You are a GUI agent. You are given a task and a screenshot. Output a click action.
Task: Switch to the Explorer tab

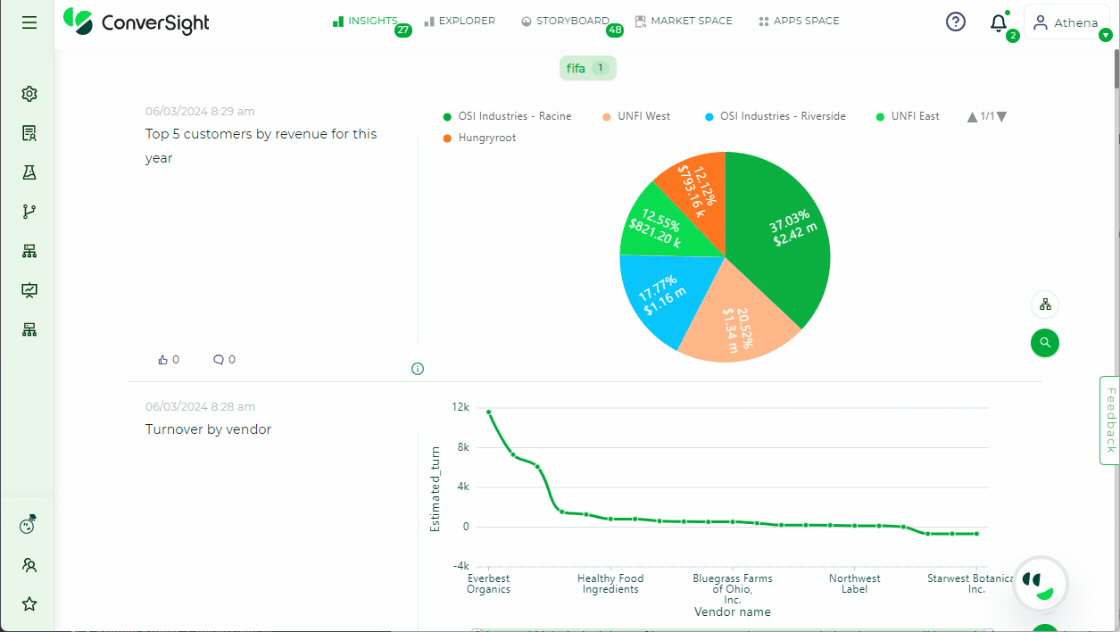[x=460, y=21]
